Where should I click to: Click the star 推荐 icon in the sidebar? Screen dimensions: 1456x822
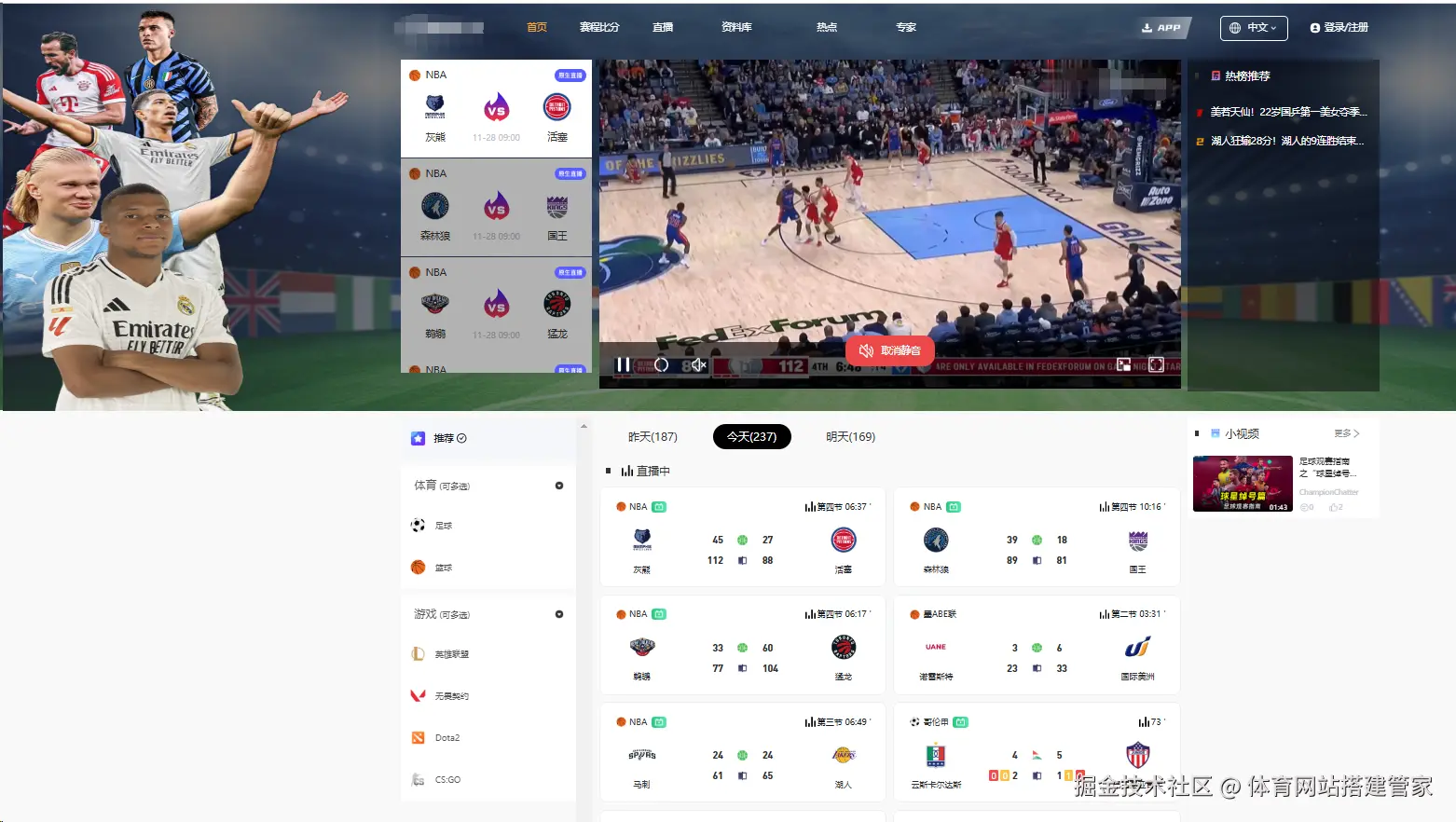tap(418, 438)
